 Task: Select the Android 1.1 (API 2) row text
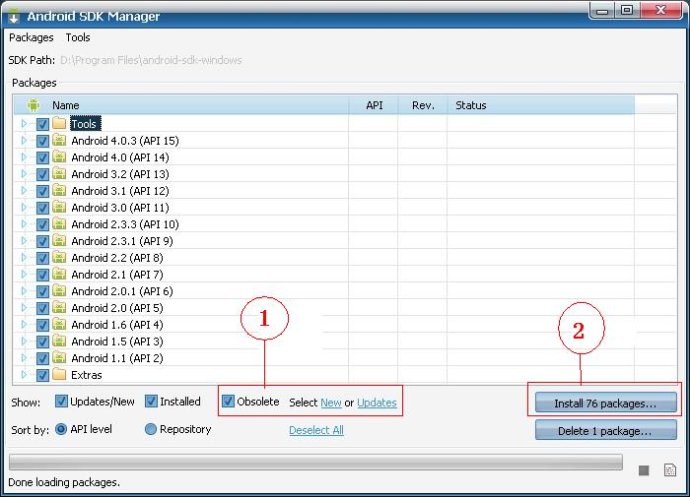[x=117, y=358]
